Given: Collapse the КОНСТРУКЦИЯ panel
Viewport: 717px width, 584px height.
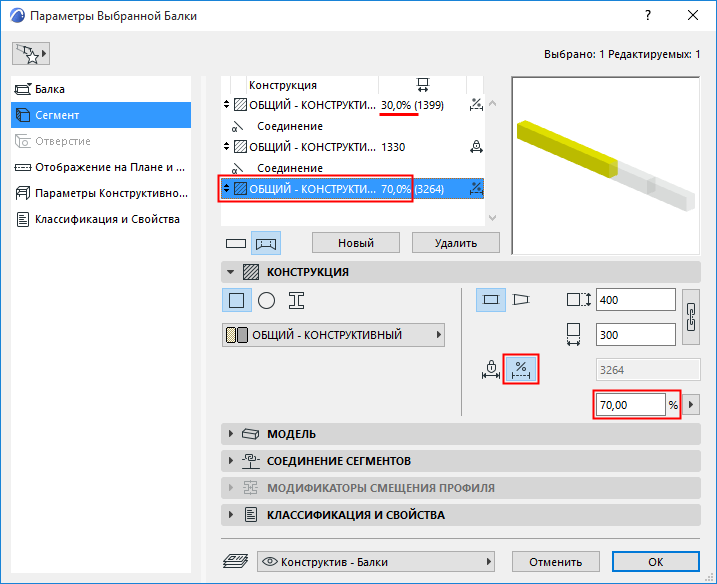Looking at the screenshot, I should (x=230, y=272).
